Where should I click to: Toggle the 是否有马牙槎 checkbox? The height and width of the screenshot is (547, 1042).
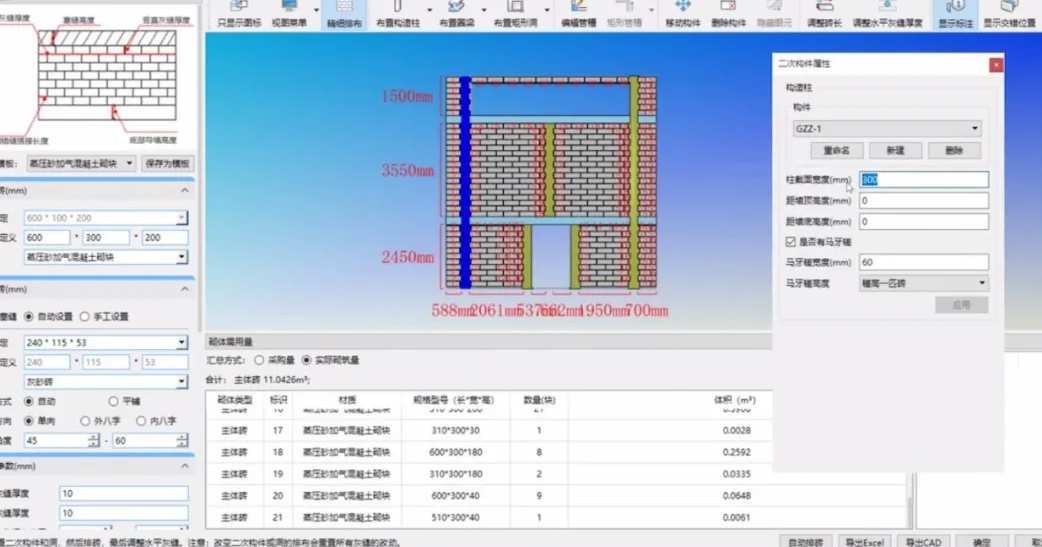click(791, 242)
